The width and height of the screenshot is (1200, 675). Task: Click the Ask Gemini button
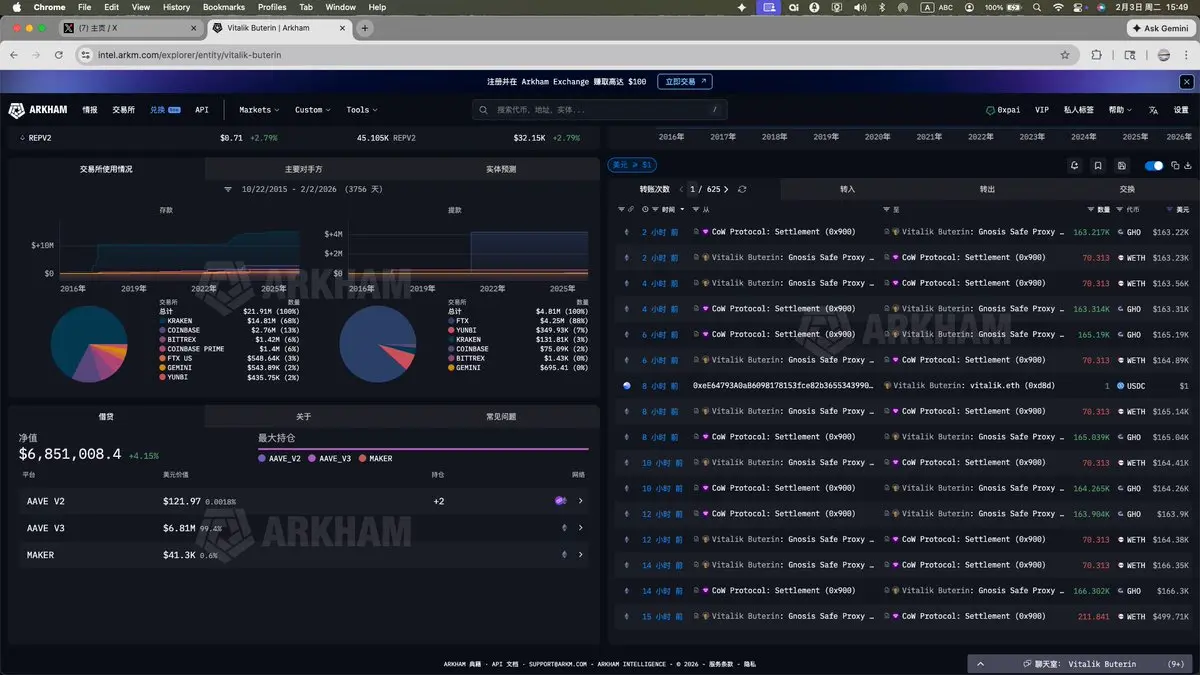1161,28
